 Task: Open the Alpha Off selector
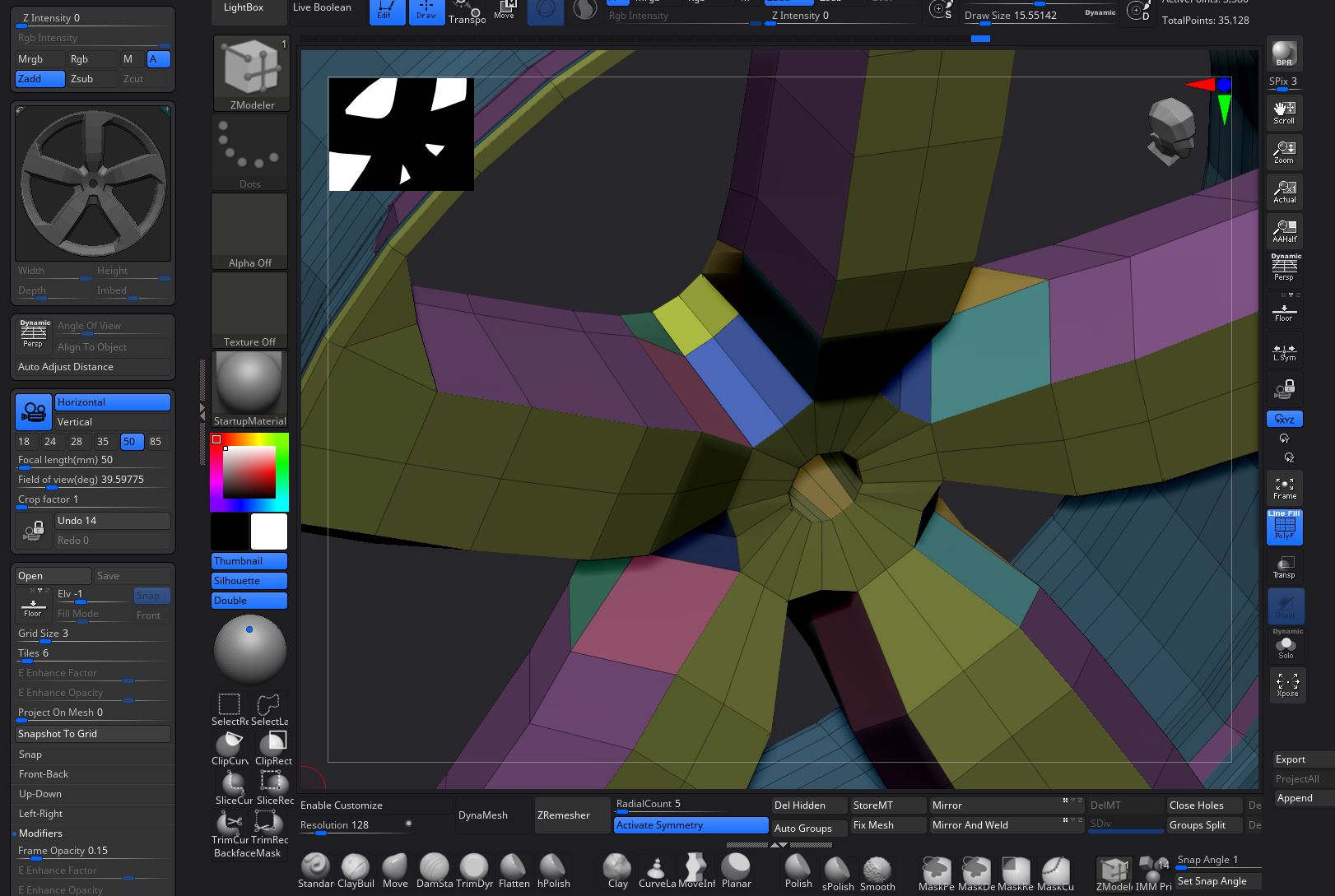pyautogui.click(x=249, y=231)
